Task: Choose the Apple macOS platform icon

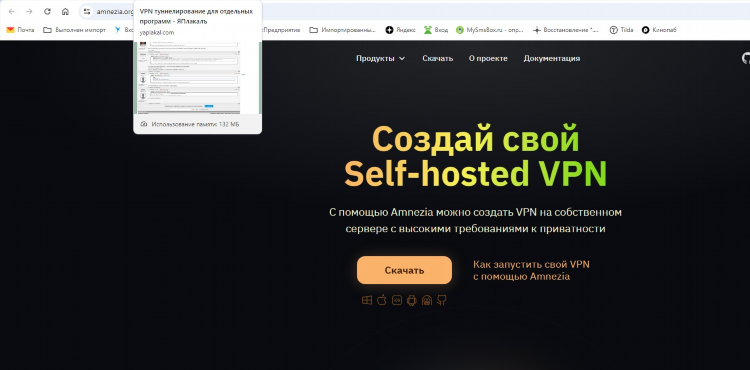Action: tap(382, 300)
